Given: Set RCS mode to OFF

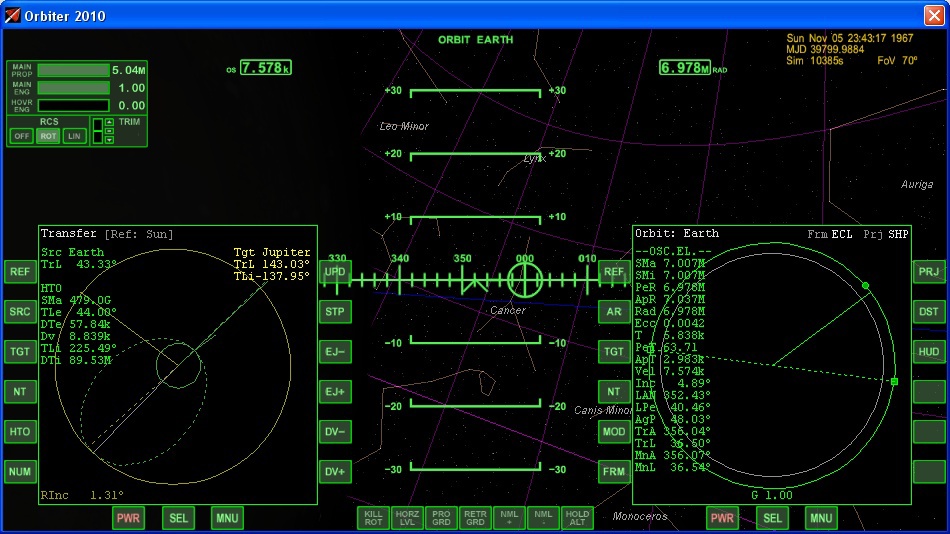Looking at the screenshot, I should tap(22, 136).
